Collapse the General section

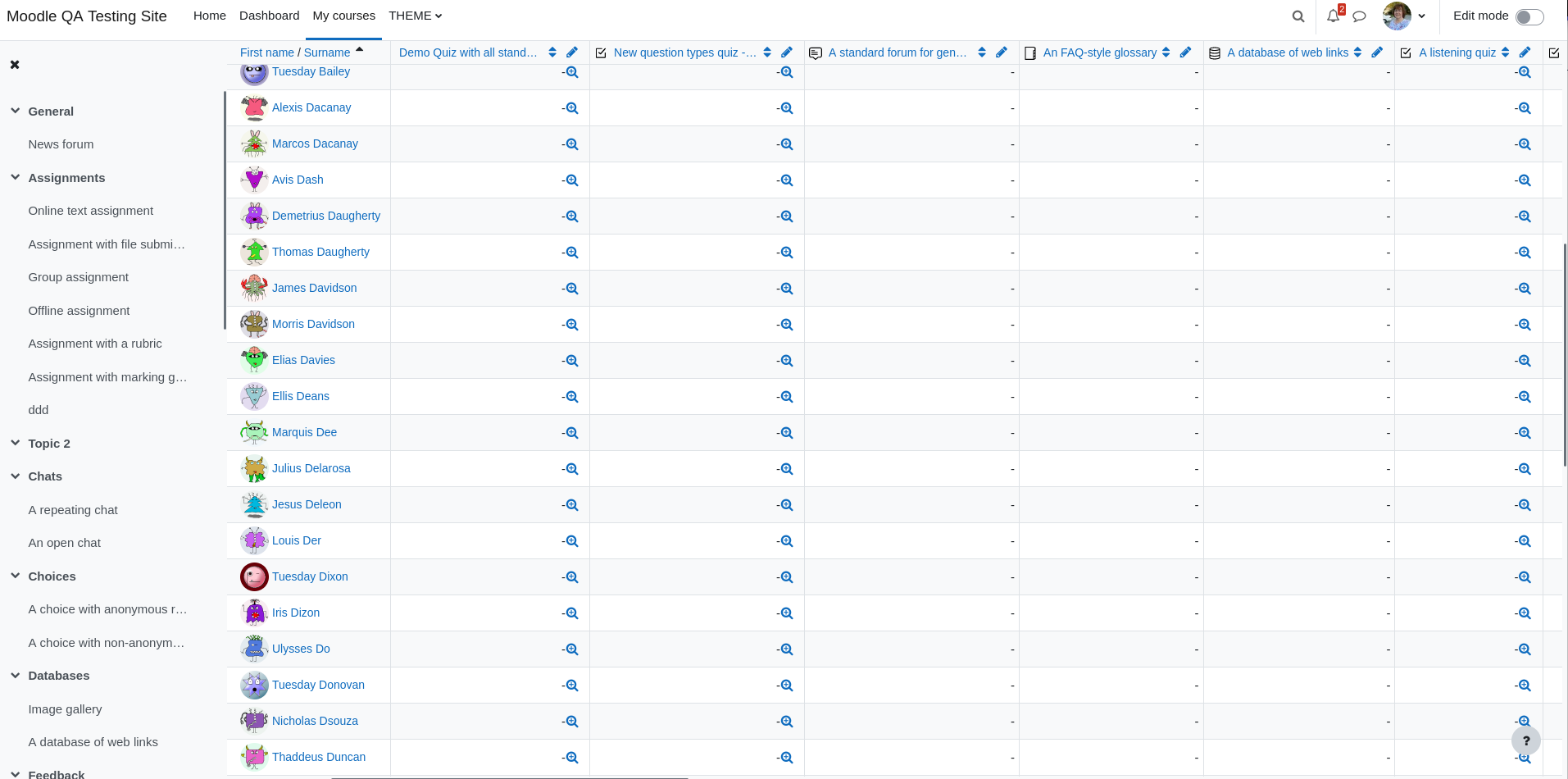point(15,111)
